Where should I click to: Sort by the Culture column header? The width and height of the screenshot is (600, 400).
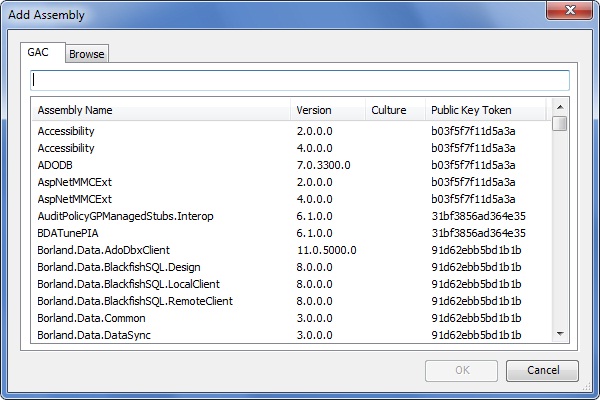click(x=395, y=110)
